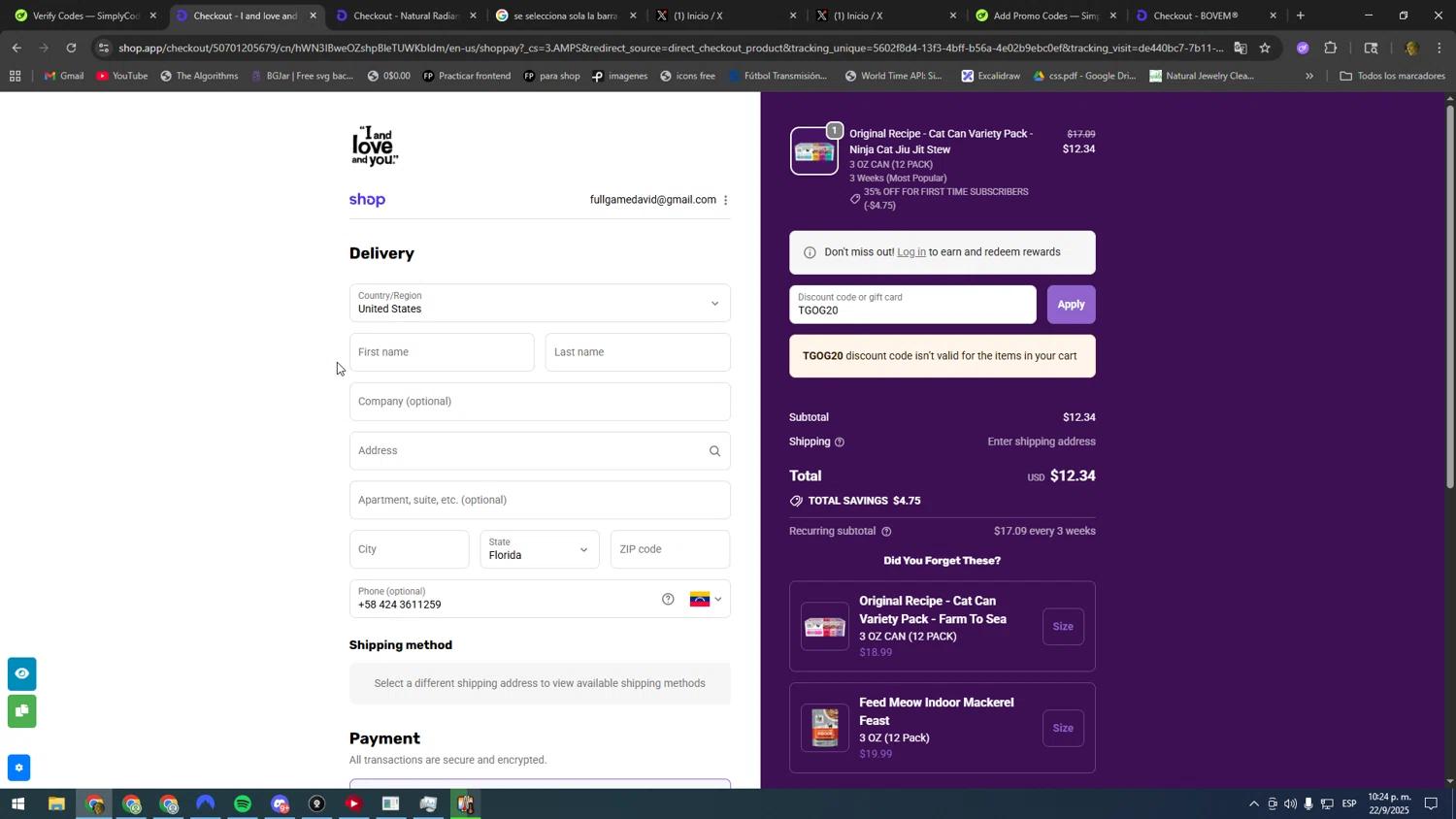Reload the page with the refresh icon
The height and width of the screenshot is (819, 1456).
pyautogui.click(x=71, y=48)
